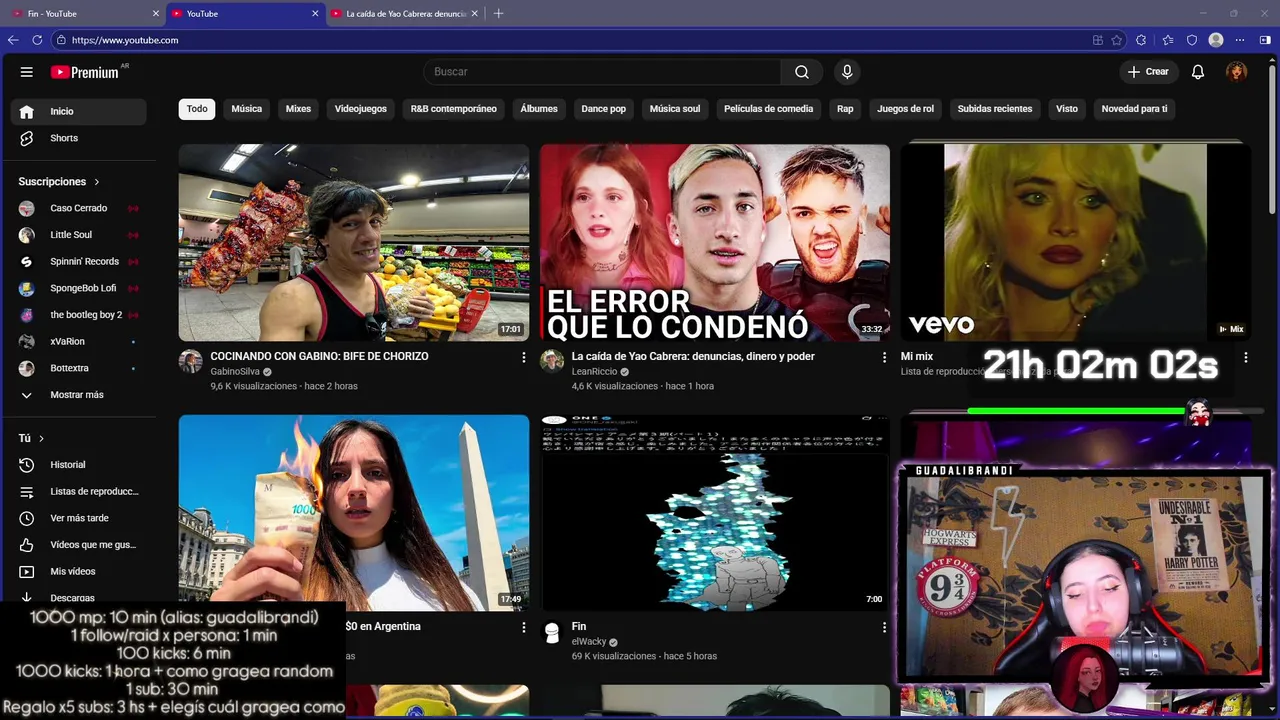Click elWacky channel avatar
The image size is (1280, 720).
(x=552, y=631)
